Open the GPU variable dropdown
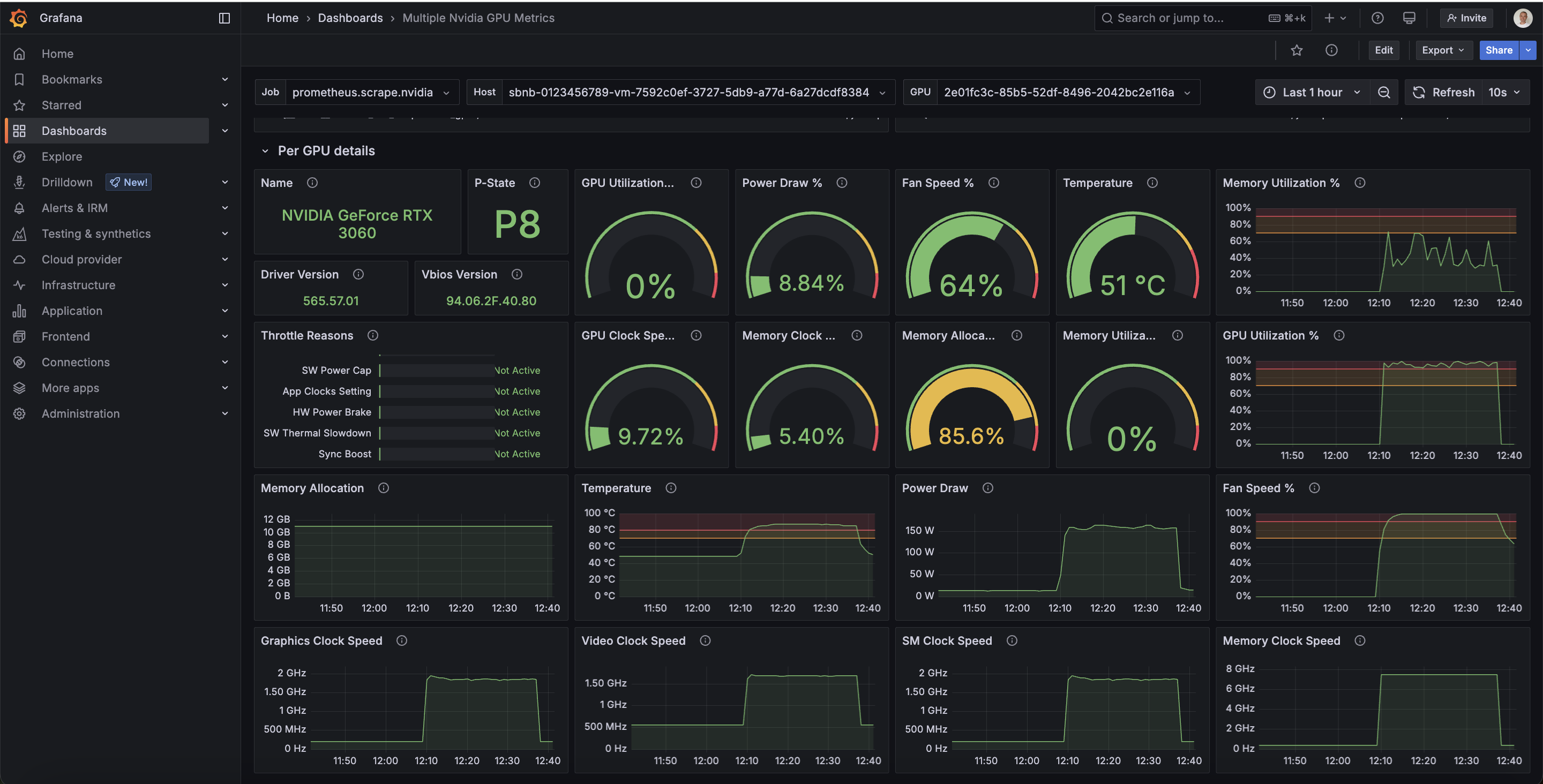The height and width of the screenshot is (784, 1543). tap(1066, 92)
